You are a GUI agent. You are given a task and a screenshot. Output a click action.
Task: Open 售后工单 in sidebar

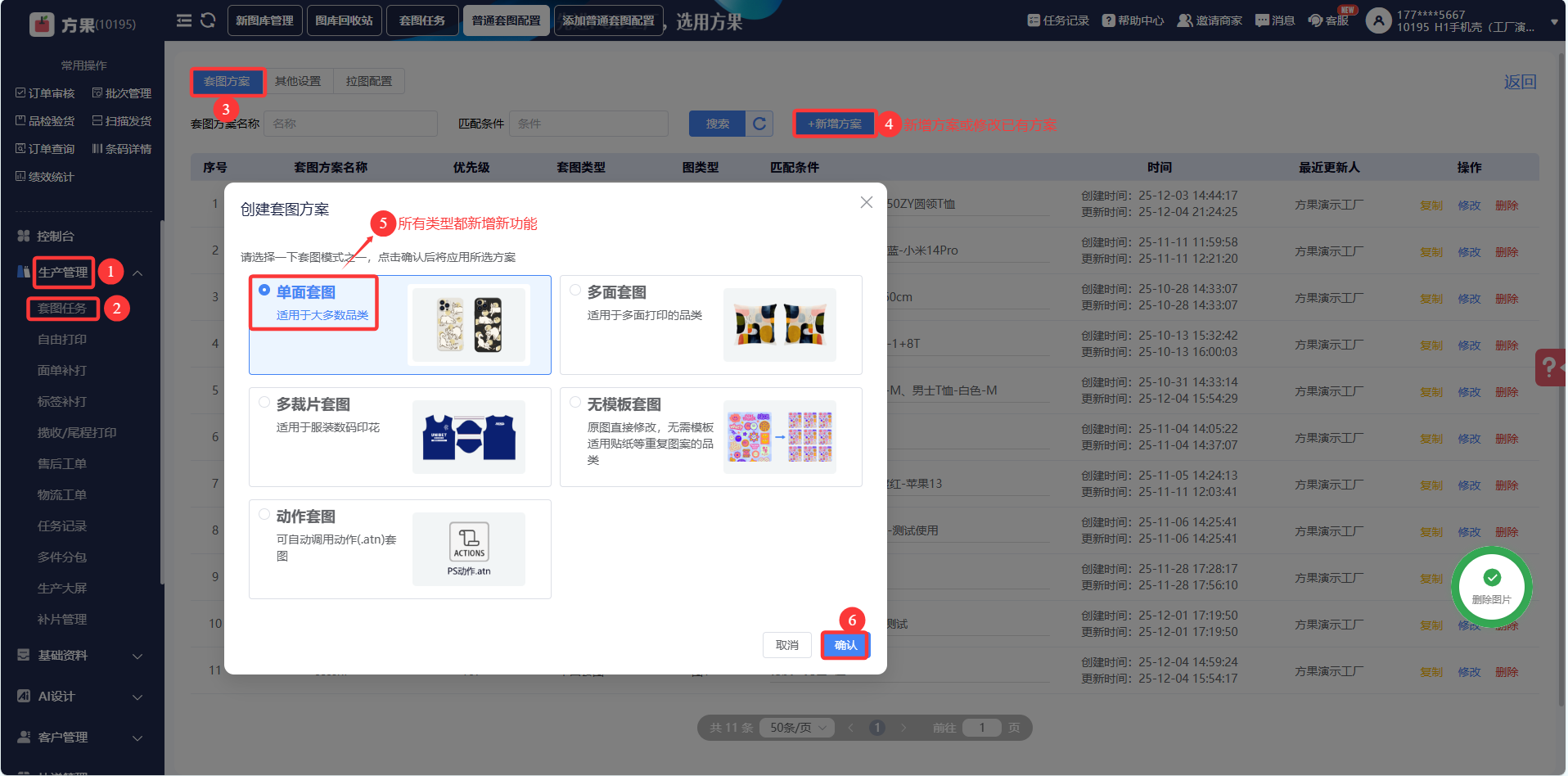click(62, 464)
